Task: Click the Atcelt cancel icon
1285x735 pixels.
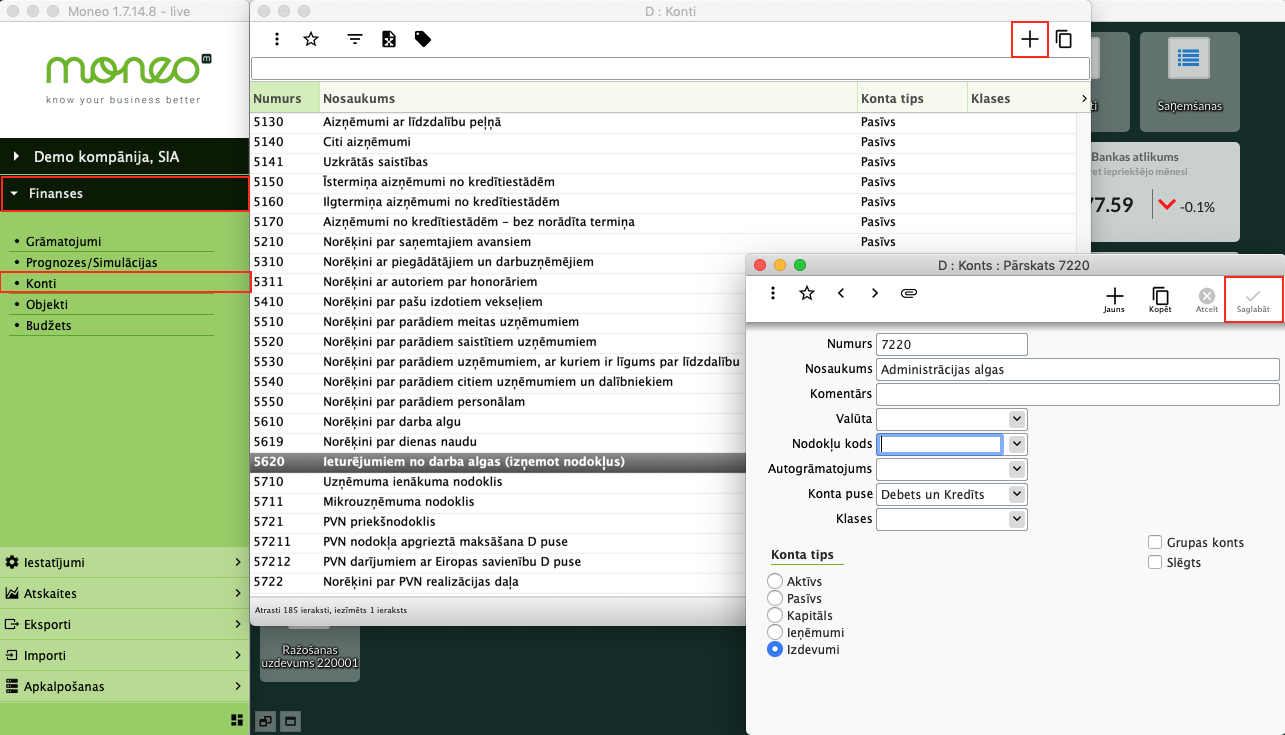Action: [1207, 299]
